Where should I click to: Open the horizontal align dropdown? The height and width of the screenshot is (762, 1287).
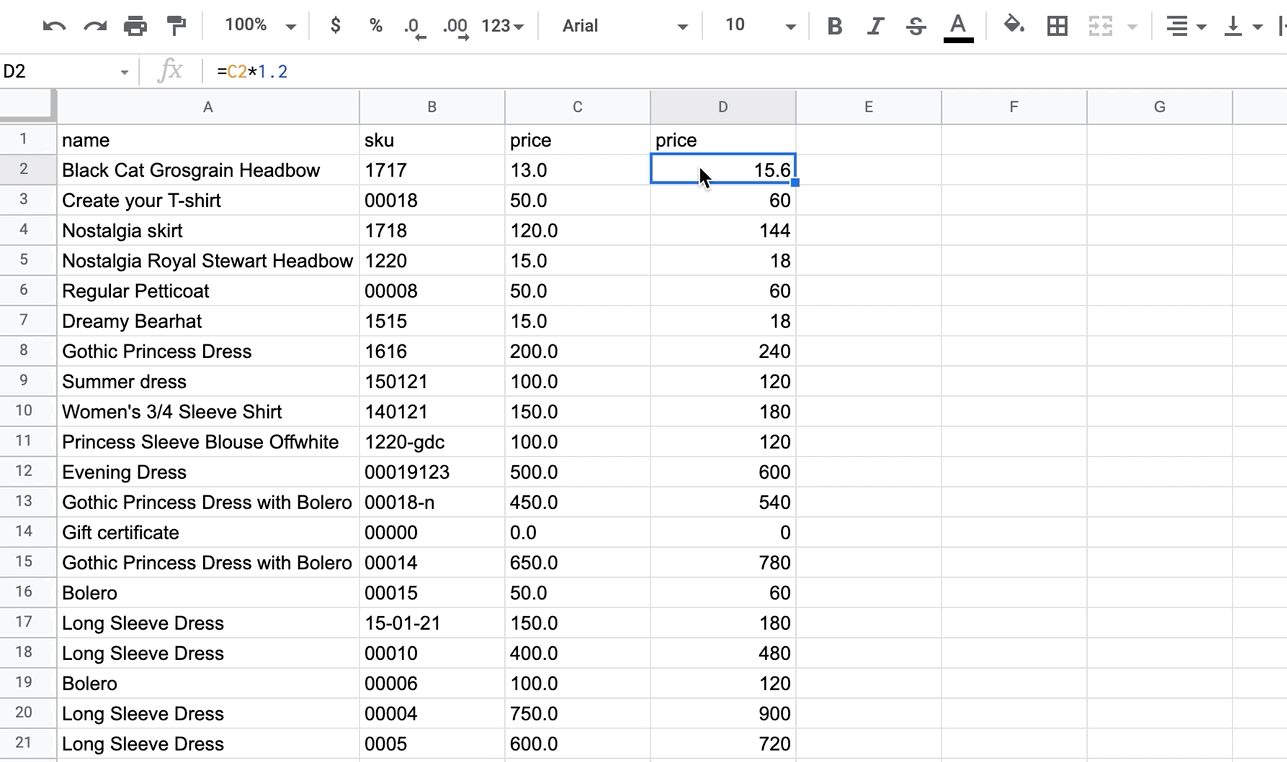point(1187,26)
